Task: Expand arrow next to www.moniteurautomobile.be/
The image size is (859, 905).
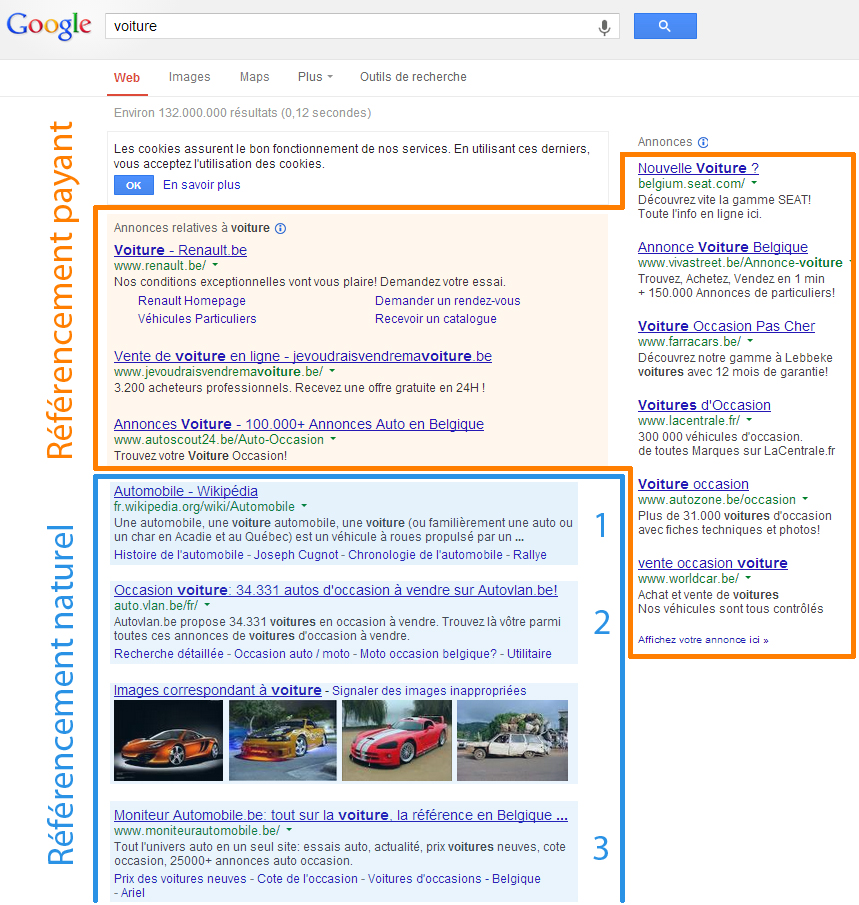Action: [x=289, y=831]
